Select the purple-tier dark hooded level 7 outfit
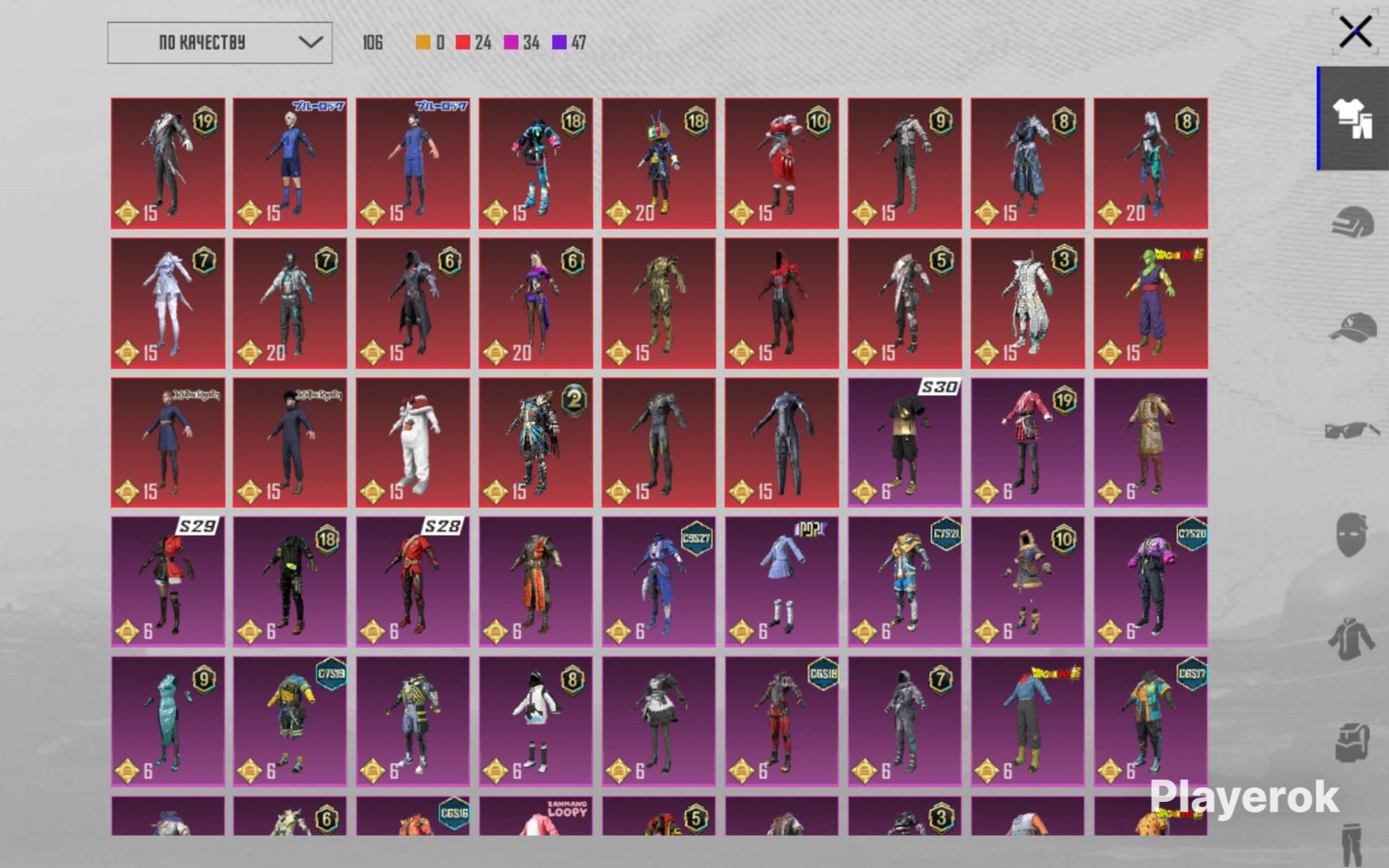This screenshot has width=1389, height=868. coord(905,721)
